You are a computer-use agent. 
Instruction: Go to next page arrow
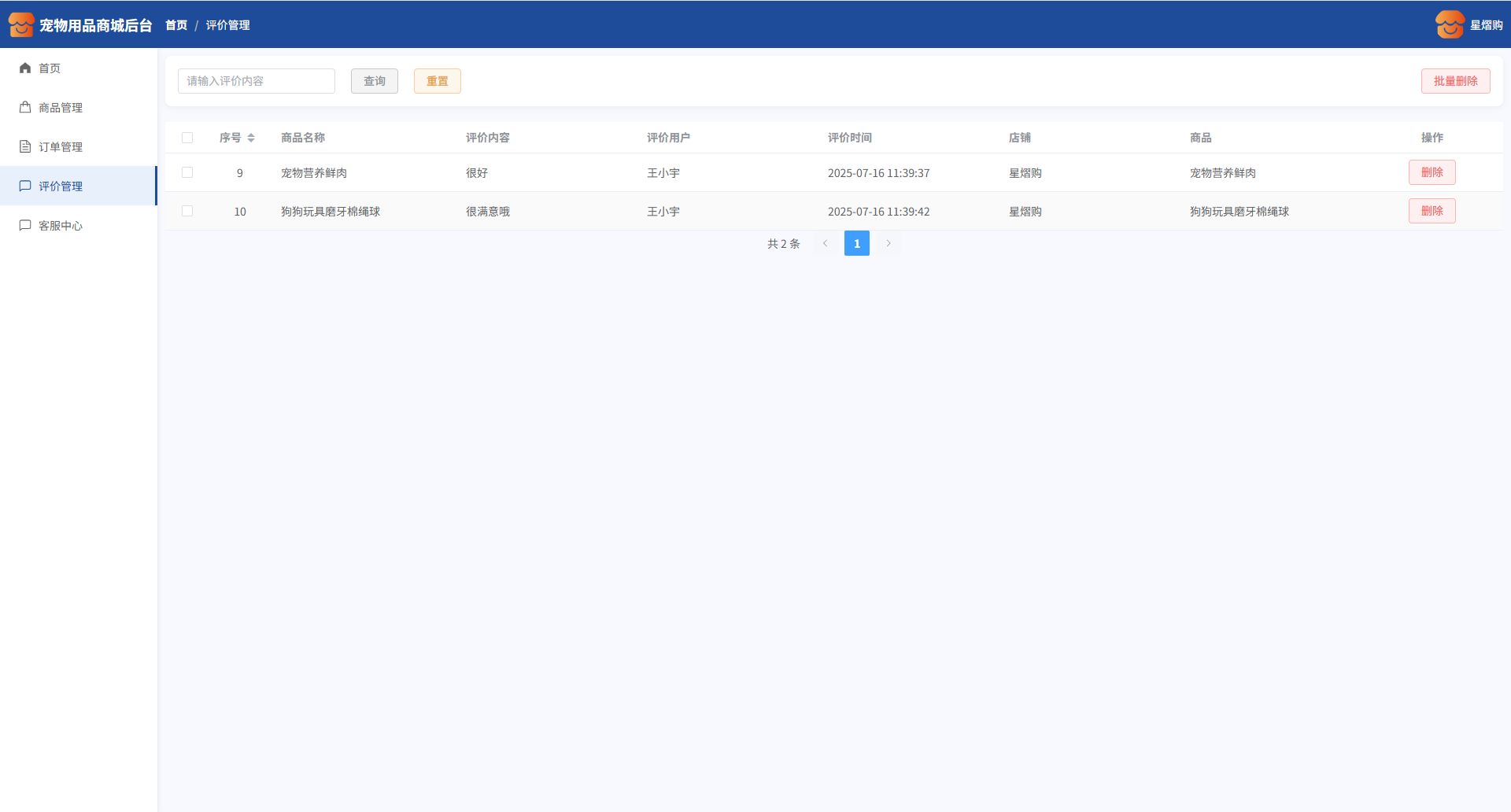pos(888,244)
